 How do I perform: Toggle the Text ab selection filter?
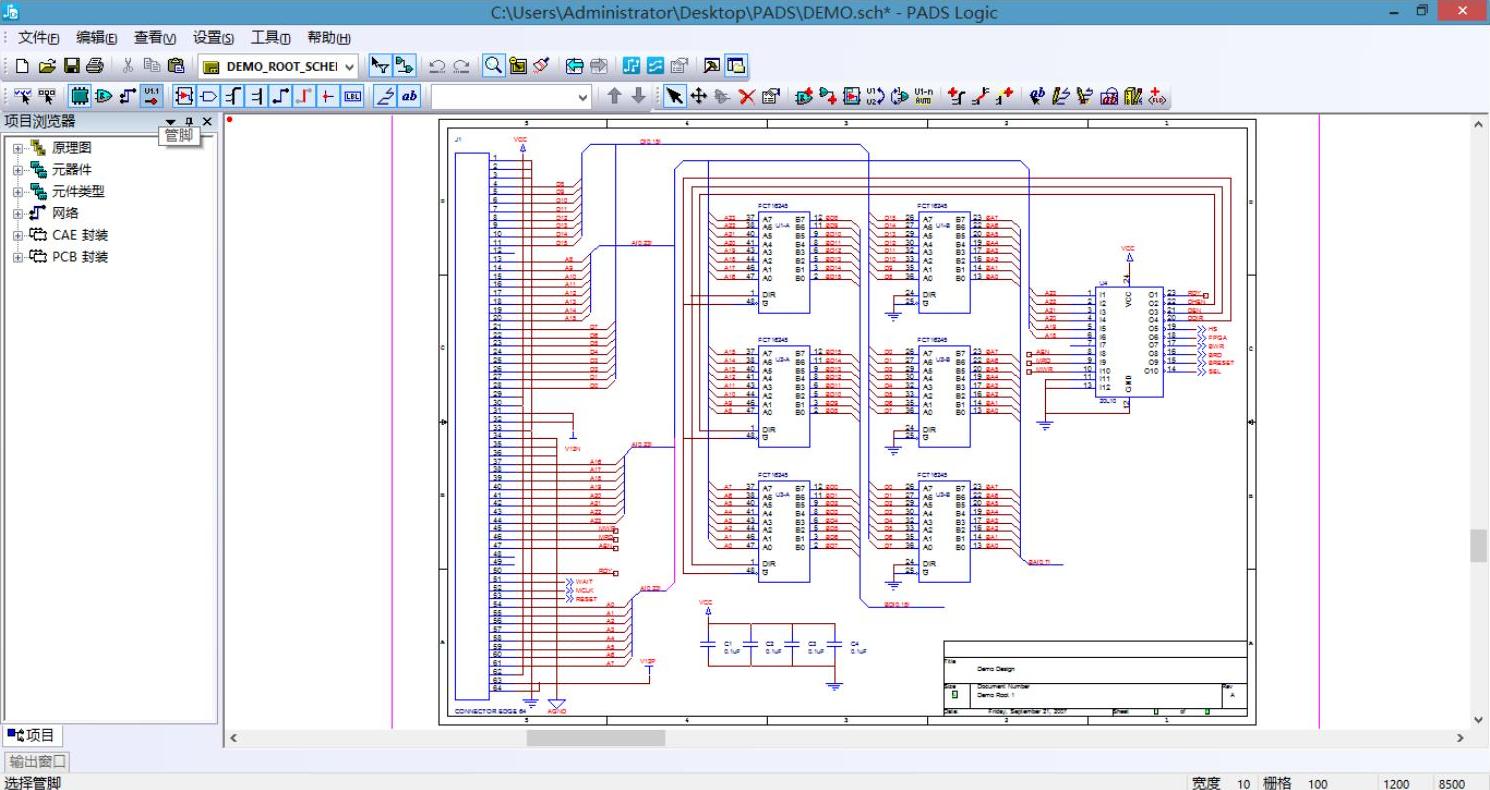coord(409,96)
